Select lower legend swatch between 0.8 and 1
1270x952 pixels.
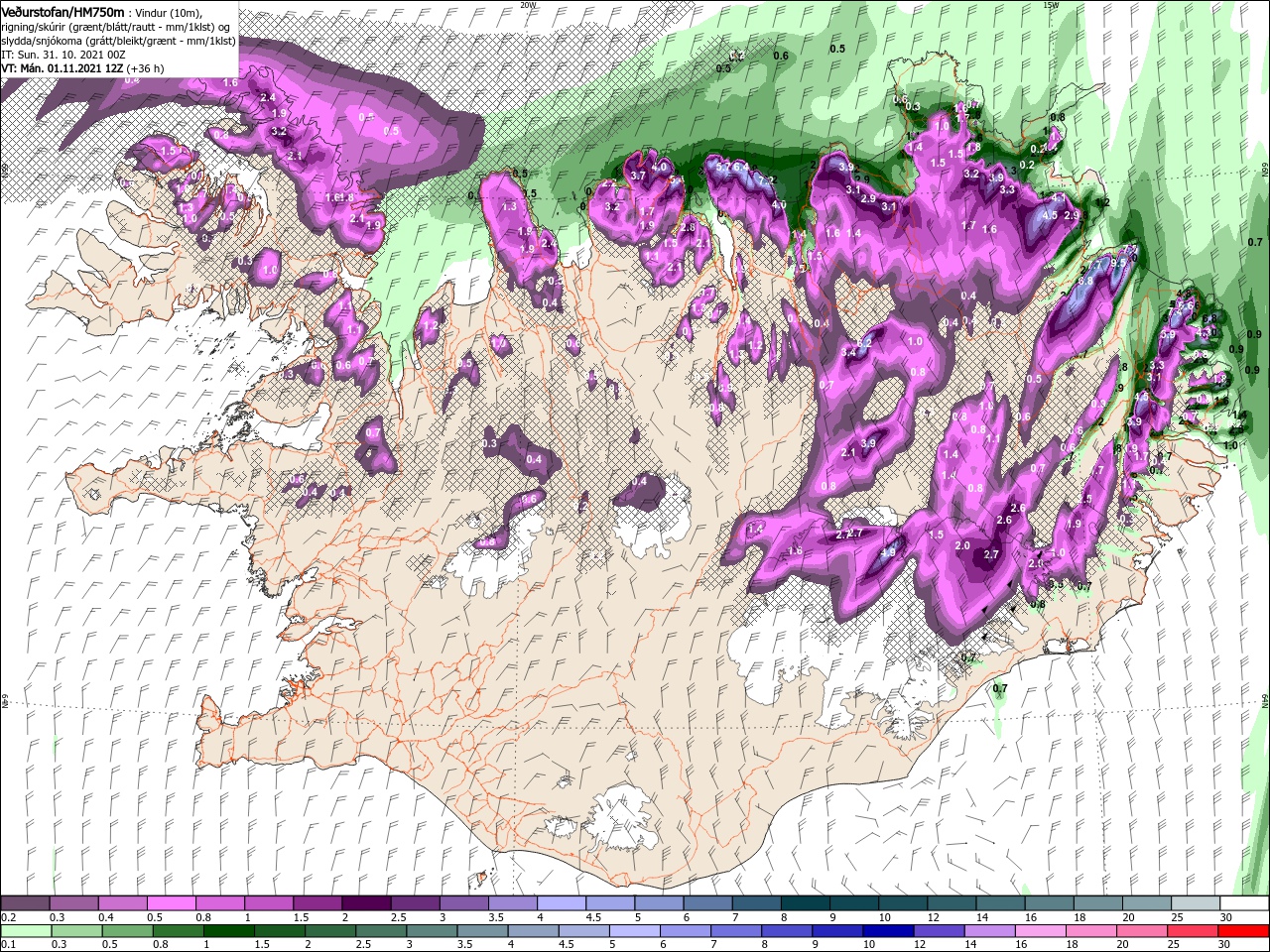178,930
